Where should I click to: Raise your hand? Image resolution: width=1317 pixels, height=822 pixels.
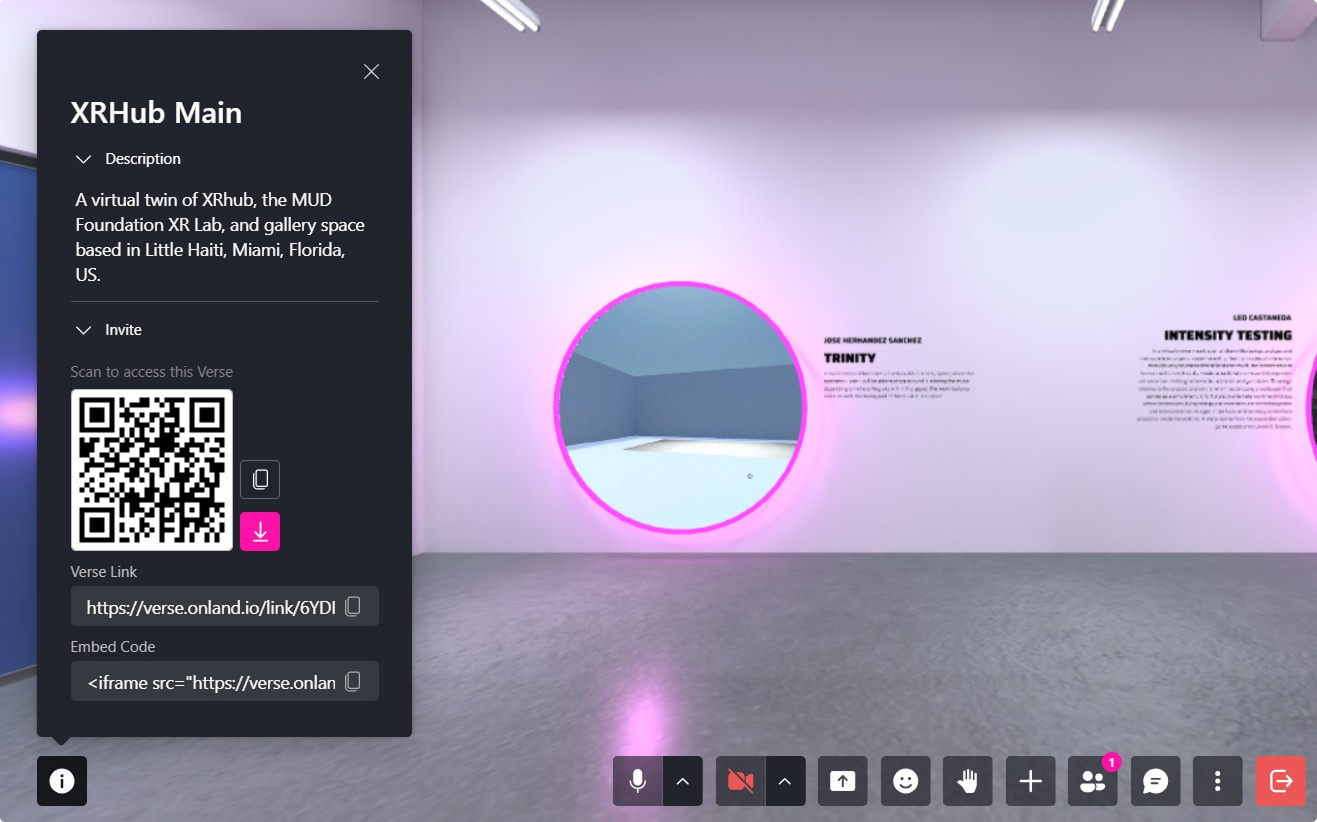967,781
